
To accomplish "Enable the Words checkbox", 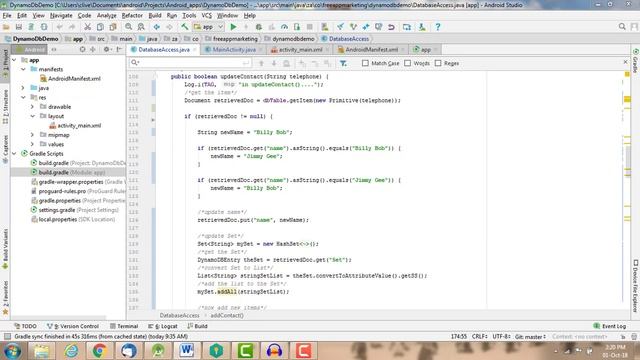I will pyautogui.click(x=407, y=63).
